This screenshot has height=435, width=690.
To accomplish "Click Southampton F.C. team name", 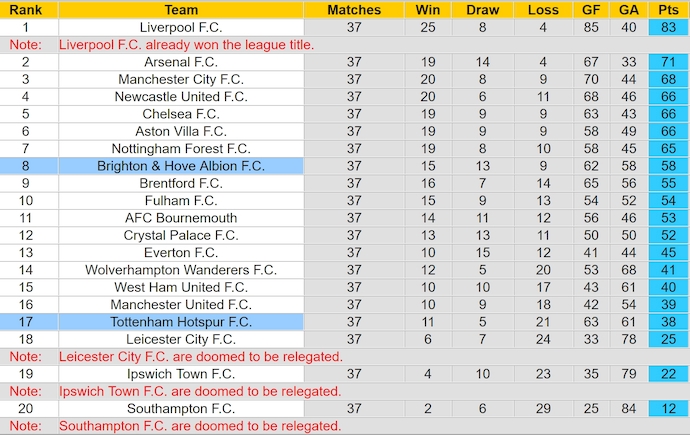I will point(181,409).
